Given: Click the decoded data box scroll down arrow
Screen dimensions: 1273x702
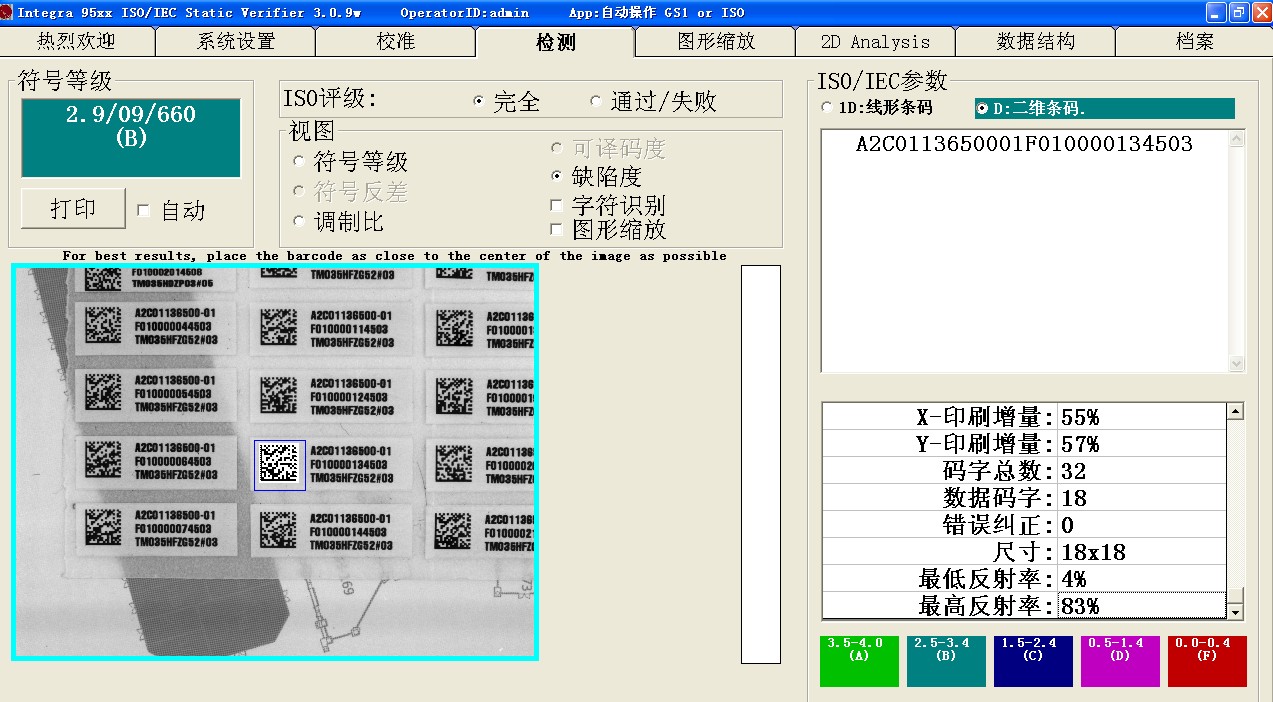Looking at the screenshot, I should 1237,364.
